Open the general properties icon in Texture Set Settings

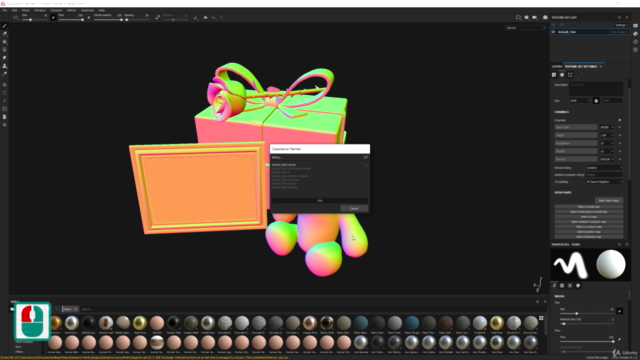(x=554, y=75)
